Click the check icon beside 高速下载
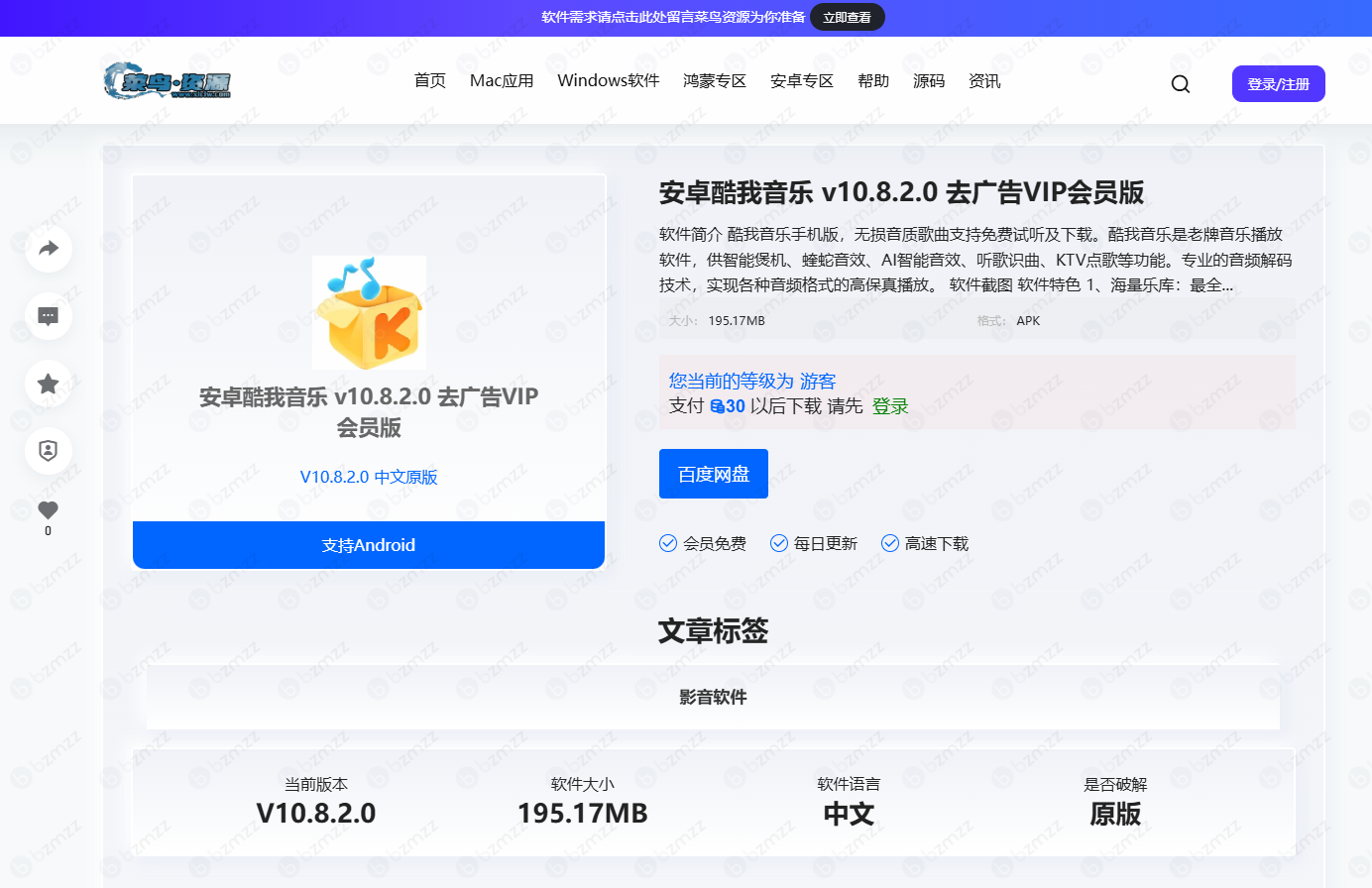This screenshot has width=1372, height=888. [890, 543]
